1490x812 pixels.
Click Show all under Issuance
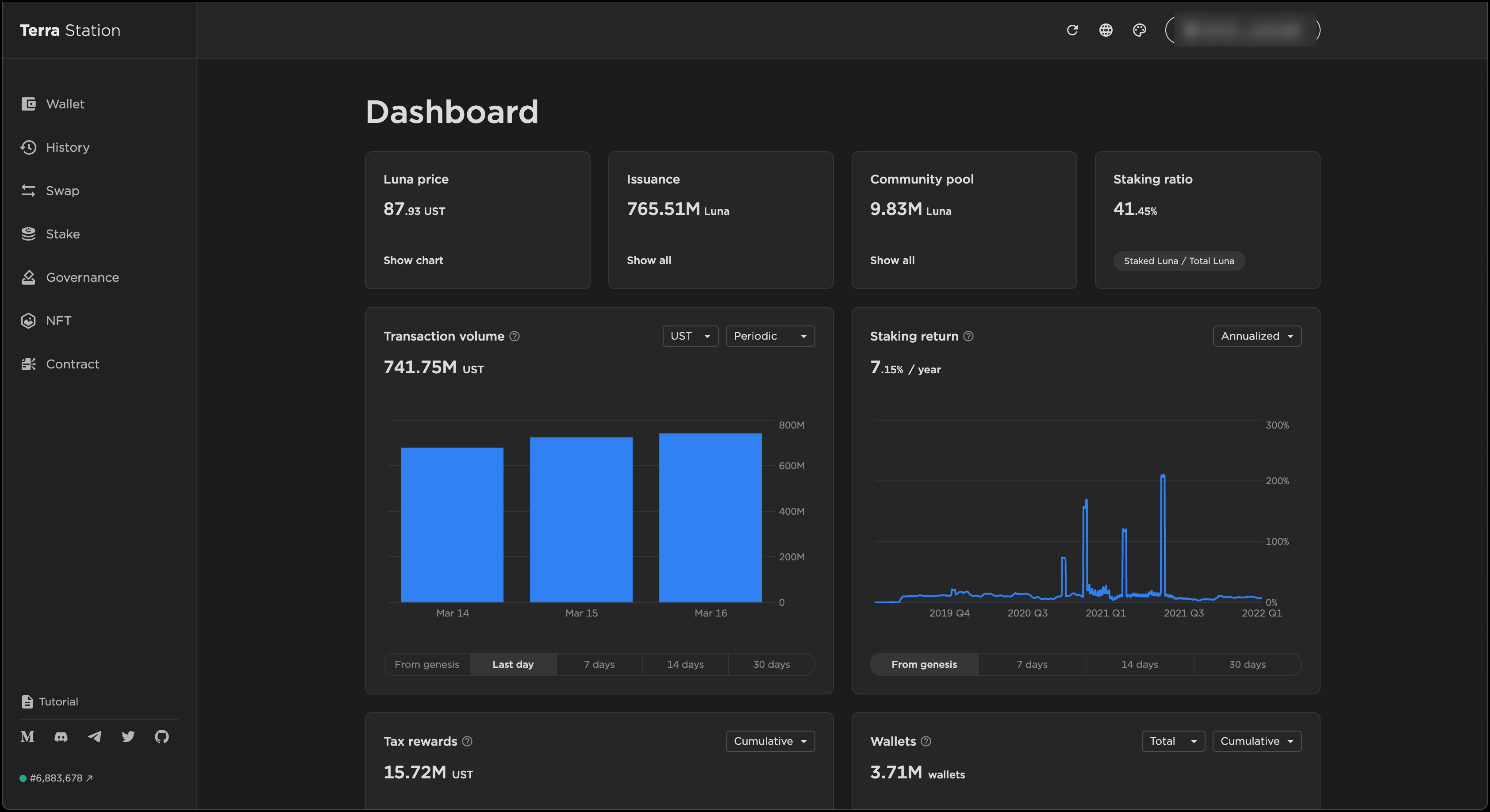649,260
